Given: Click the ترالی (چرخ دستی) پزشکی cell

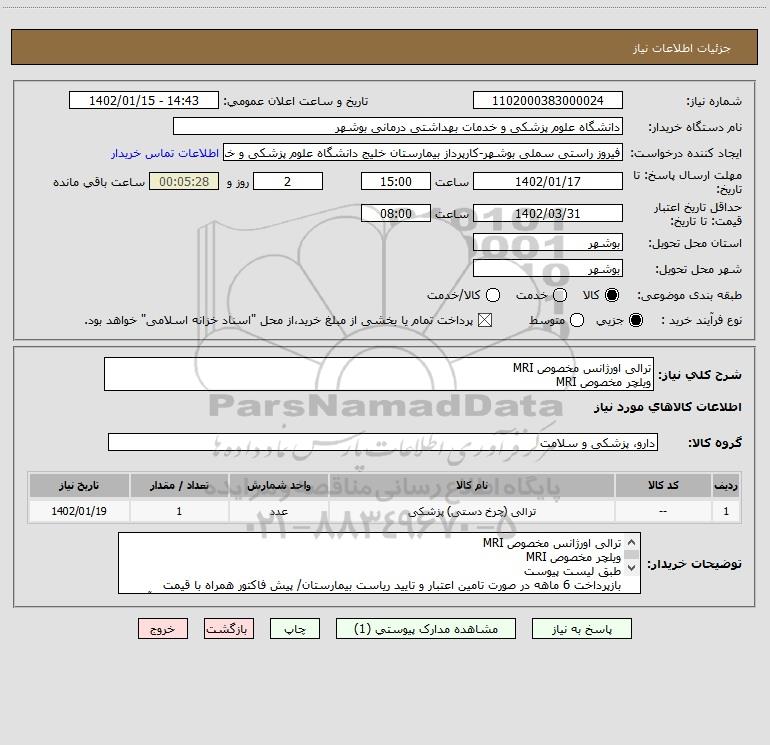Looking at the screenshot, I should click(x=472, y=511).
